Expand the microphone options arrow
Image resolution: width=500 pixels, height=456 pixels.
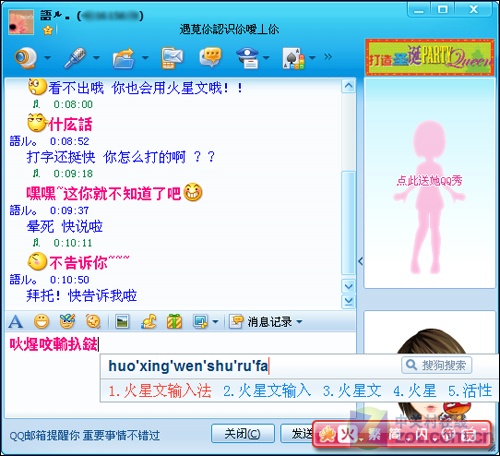click(96, 58)
